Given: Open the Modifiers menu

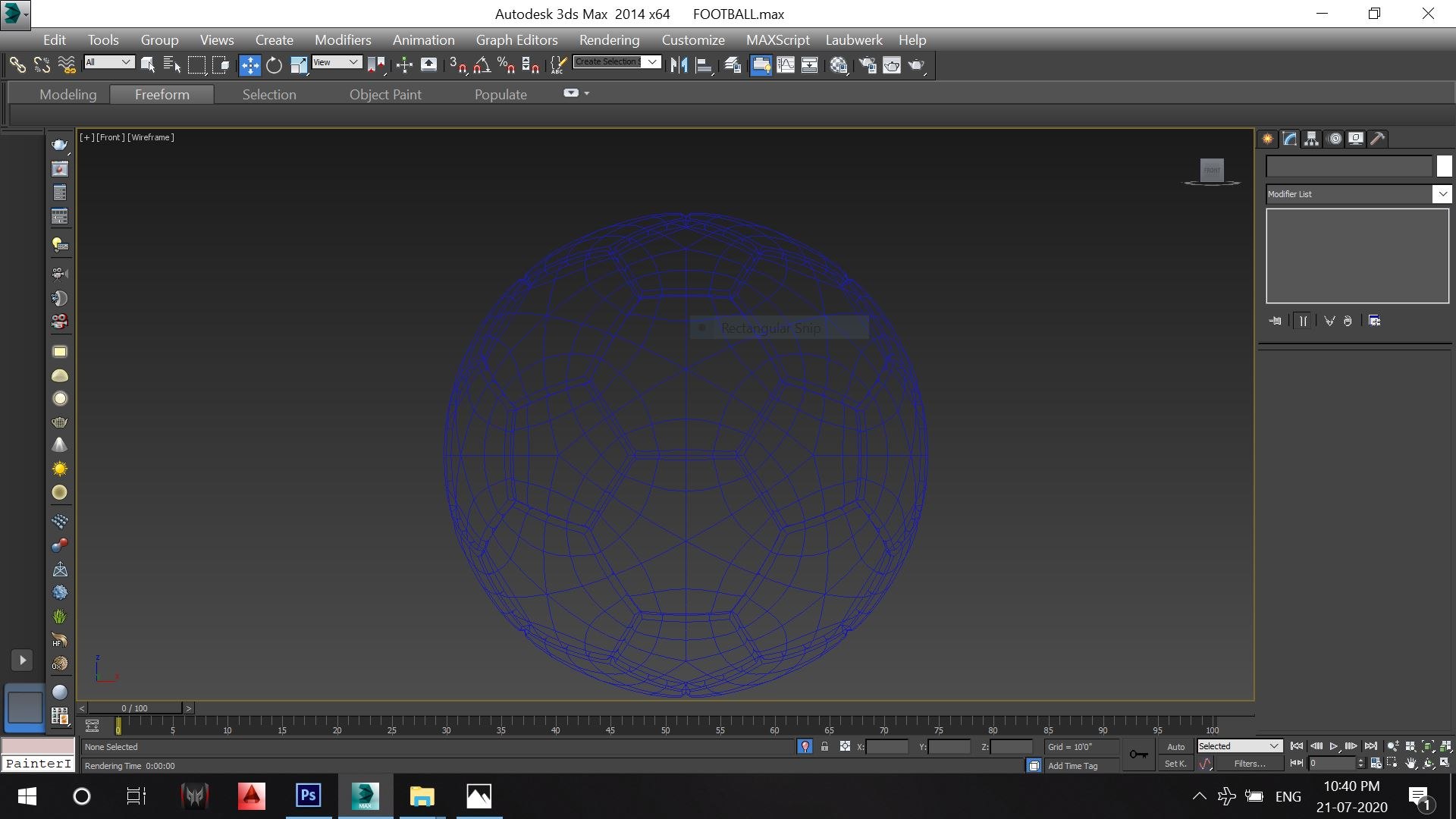Looking at the screenshot, I should [x=343, y=40].
